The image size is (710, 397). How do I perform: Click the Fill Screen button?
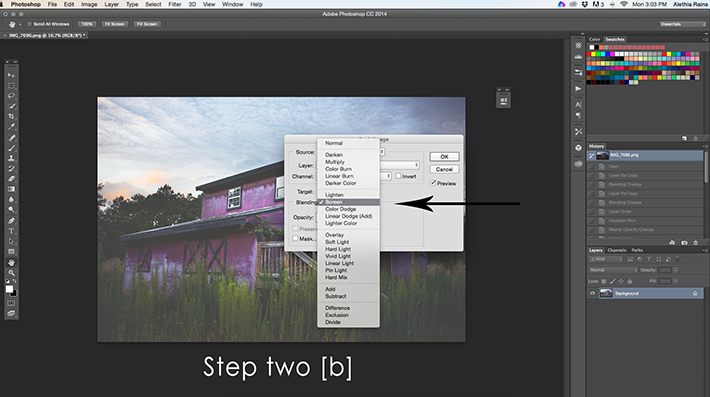[147, 24]
